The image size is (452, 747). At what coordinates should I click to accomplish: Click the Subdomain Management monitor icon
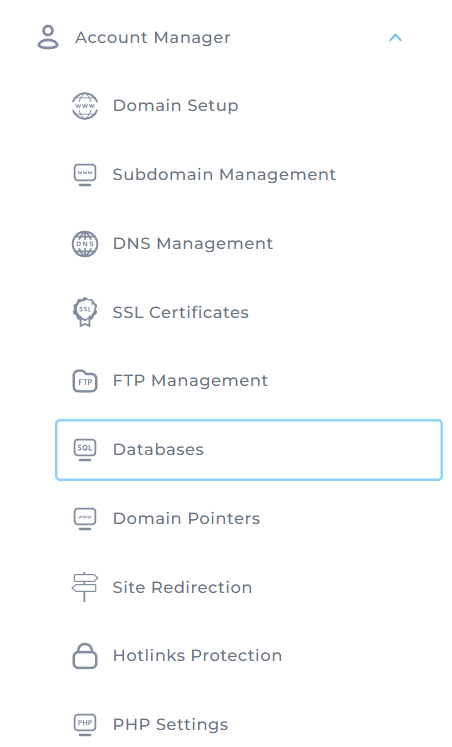point(85,175)
